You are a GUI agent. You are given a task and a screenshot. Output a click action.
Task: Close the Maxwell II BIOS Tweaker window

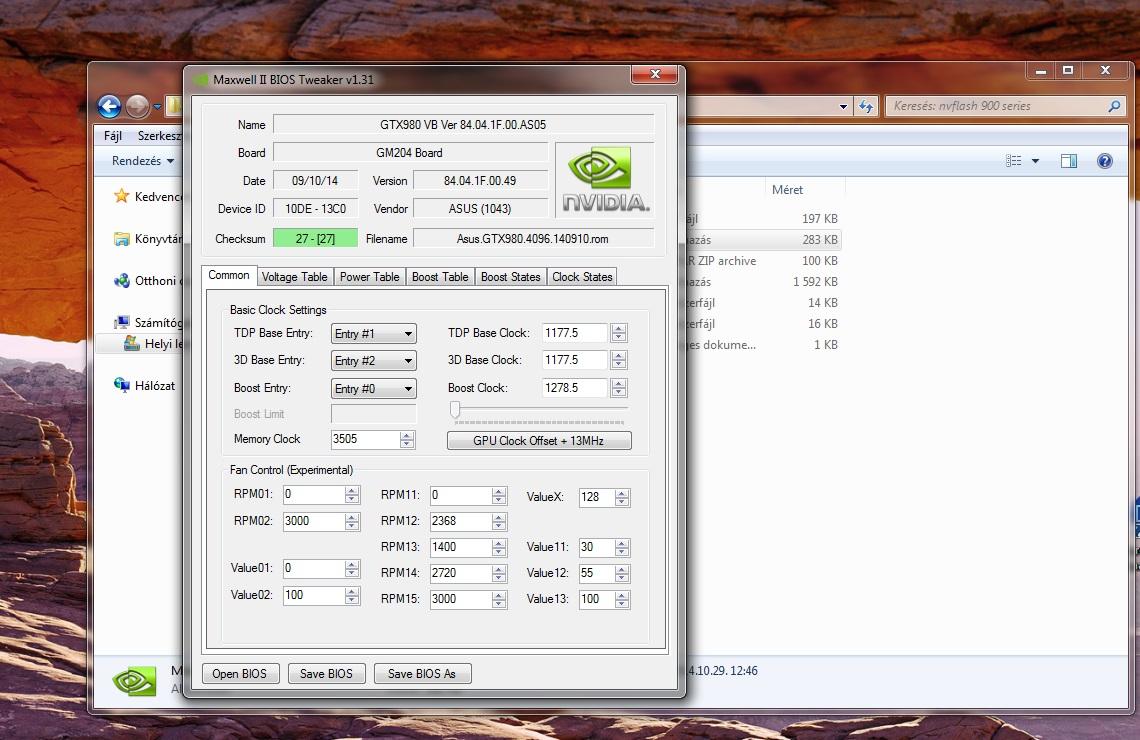[x=654, y=73]
